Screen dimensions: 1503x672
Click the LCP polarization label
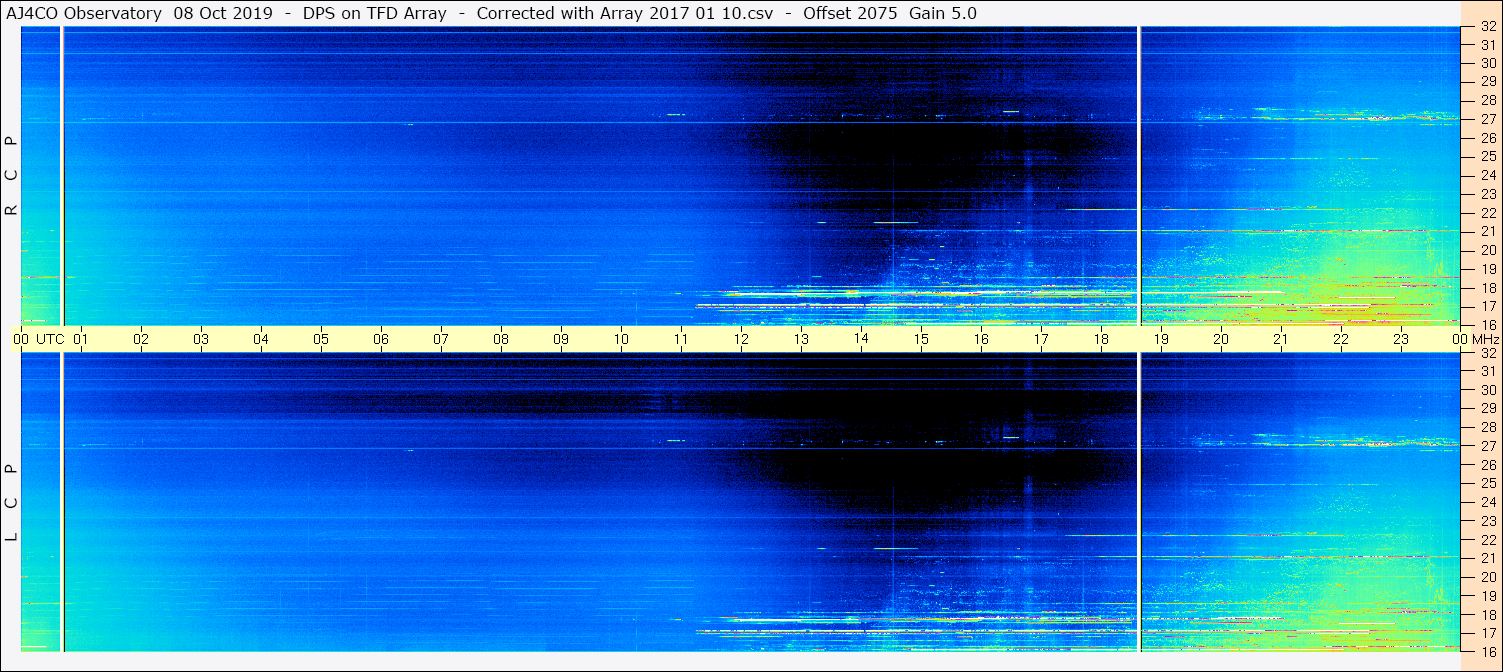[x=11, y=502]
